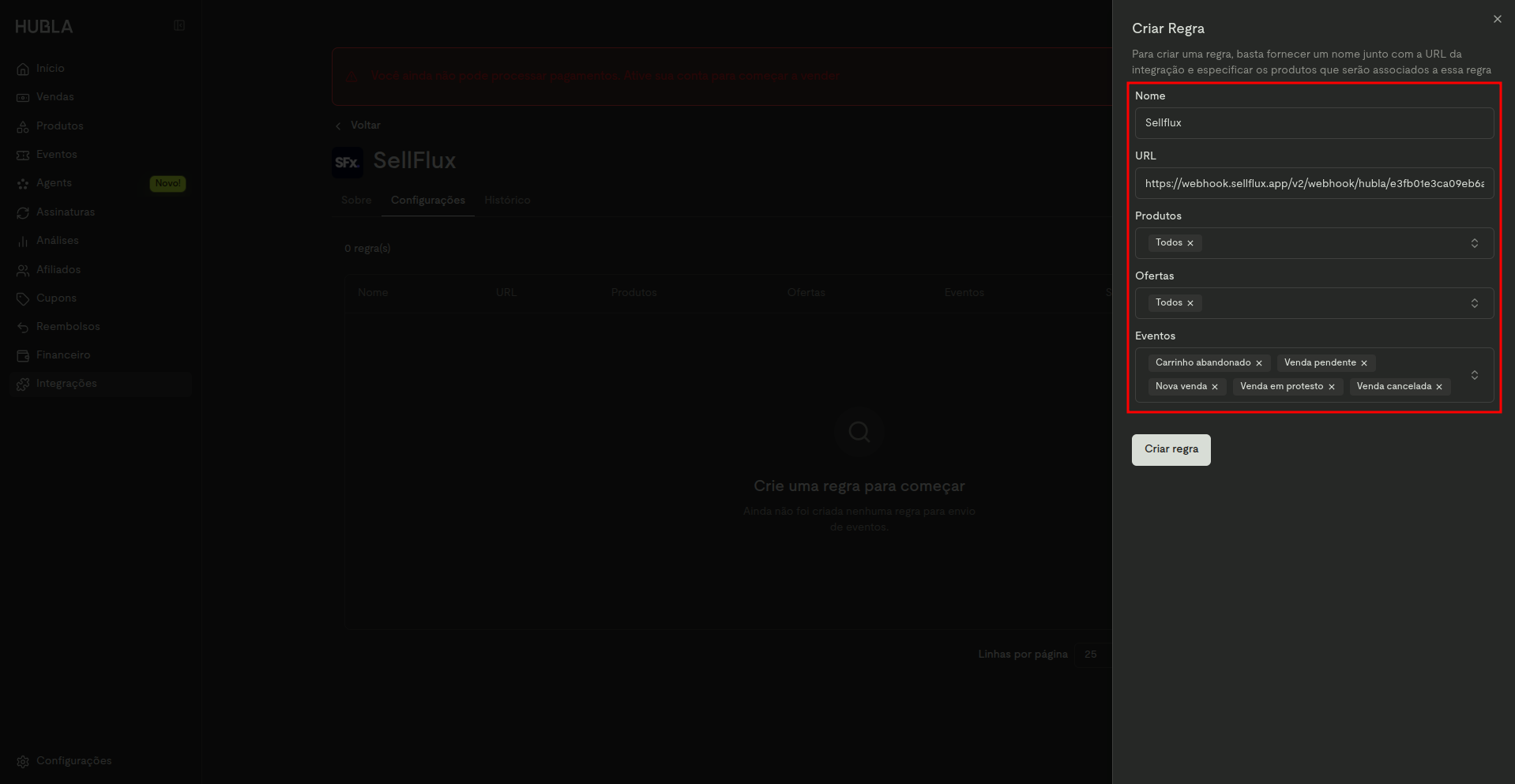Expand the Produtos dropdown

click(1474, 243)
